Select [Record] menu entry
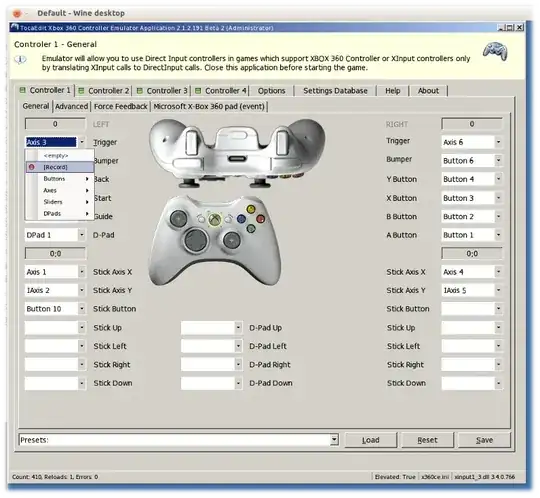This screenshot has width=540, height=498. pyautogui.click(x=60, y=167)
